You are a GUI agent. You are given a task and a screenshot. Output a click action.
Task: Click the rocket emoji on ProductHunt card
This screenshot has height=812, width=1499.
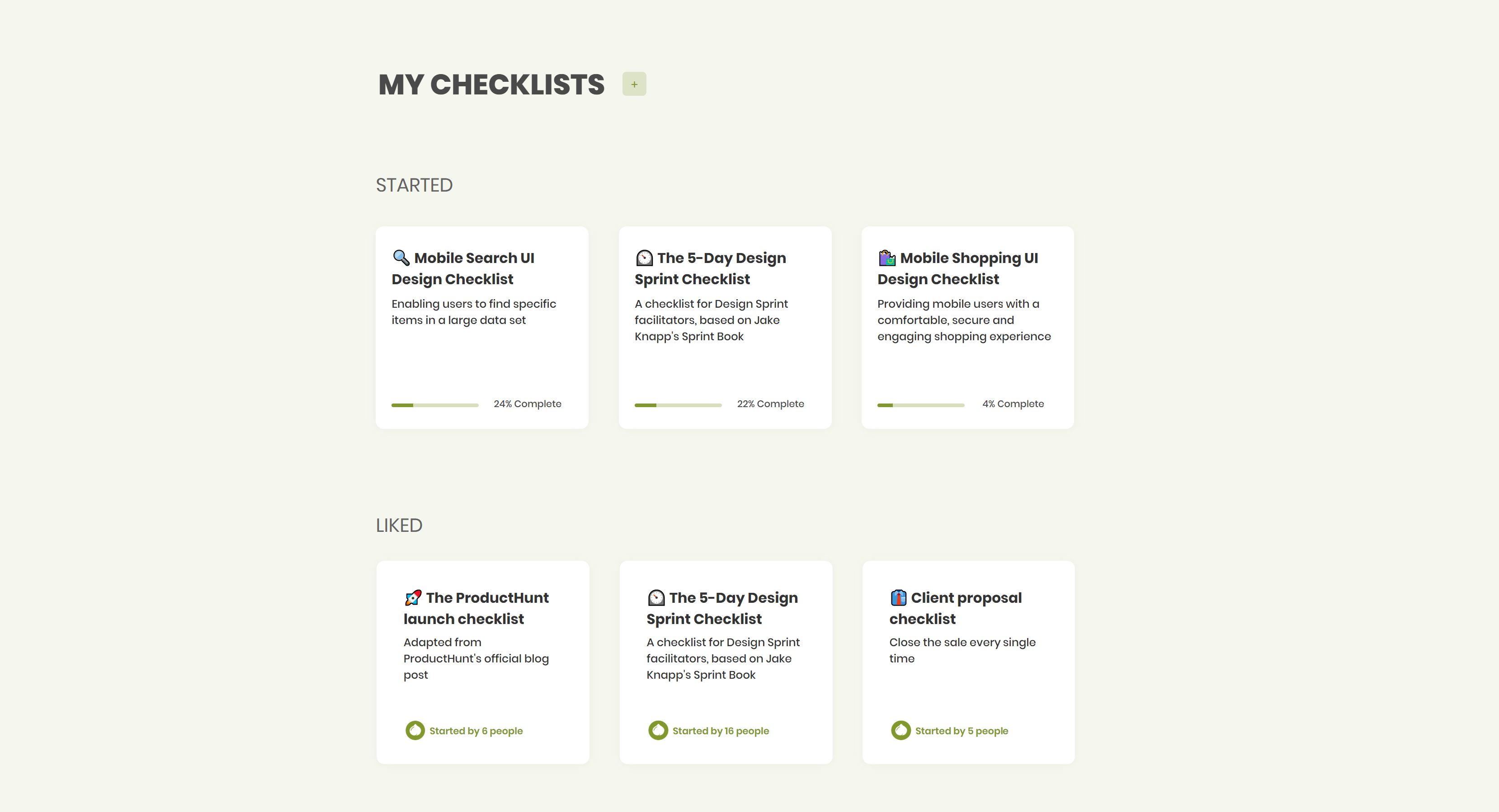coord(413,597)
